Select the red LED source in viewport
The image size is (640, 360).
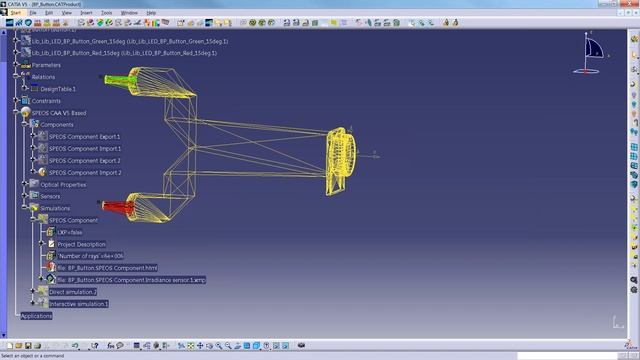click(118, 206)
